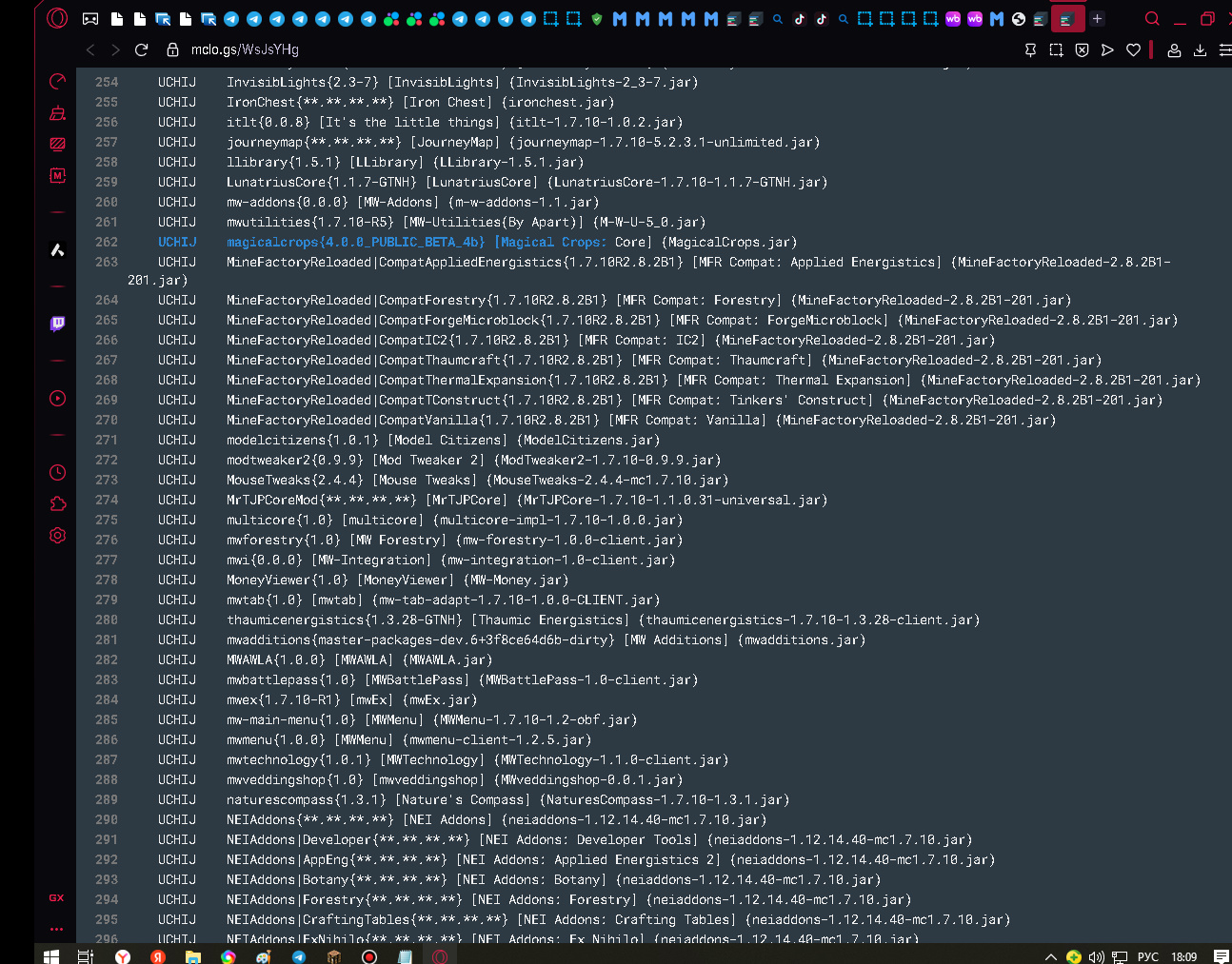Add page to bookmarks with heart icon
Viewport: 1232px width, 964px height.
point(1133,49)
